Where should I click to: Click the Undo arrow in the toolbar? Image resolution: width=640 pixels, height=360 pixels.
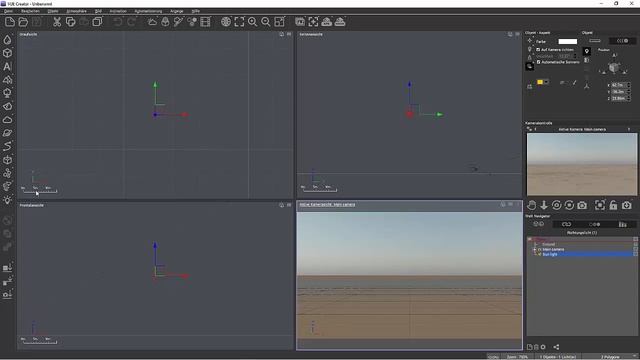pyautogui.click(x=118, y=22)
